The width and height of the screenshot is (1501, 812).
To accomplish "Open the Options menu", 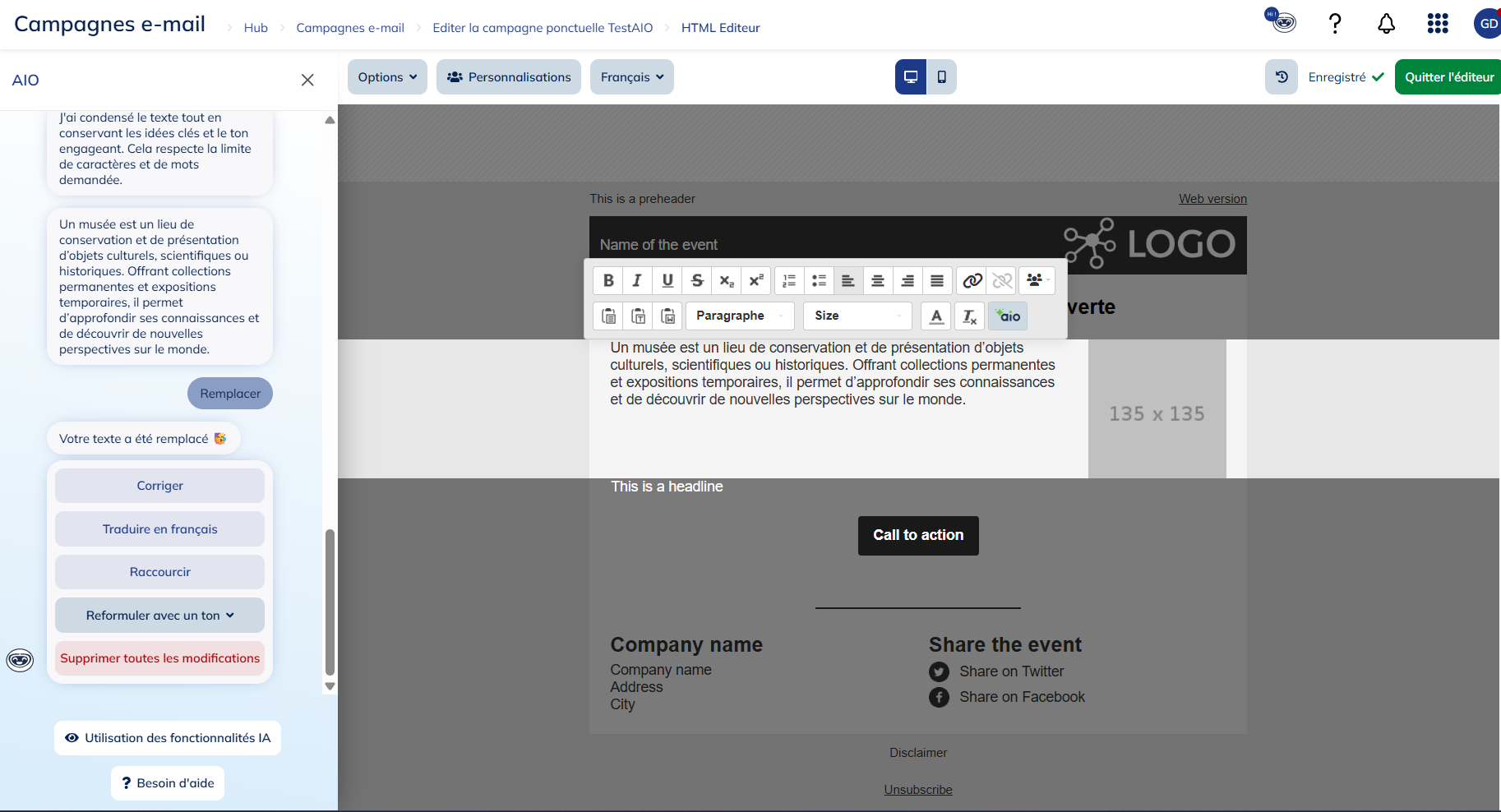I will click(387, 77).
